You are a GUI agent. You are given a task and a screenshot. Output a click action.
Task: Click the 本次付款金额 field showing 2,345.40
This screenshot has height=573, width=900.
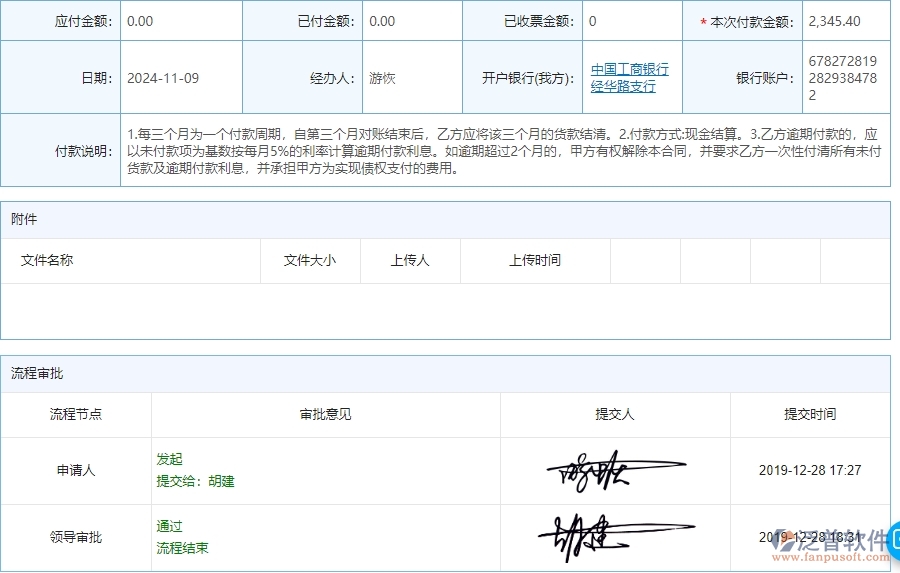834,21
